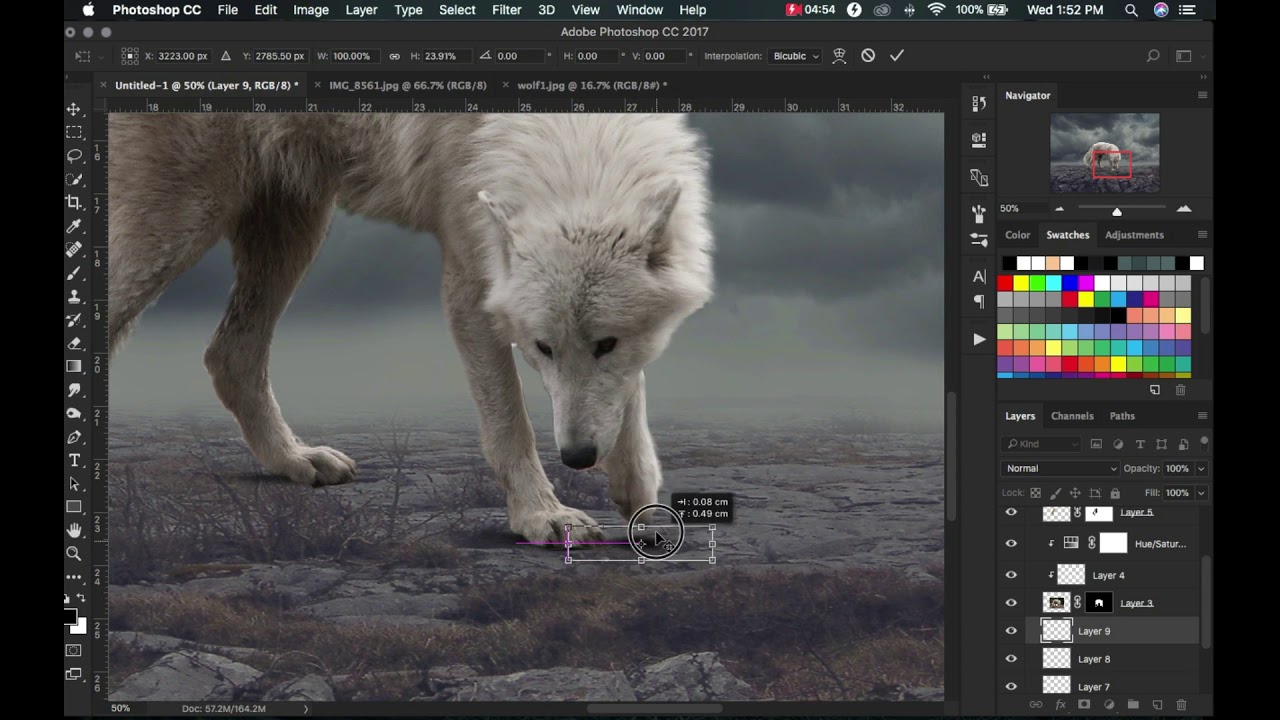Image resolution: width=1280 pixels, height=720 pixels.
Task: Switch between free transform and warp modes
Action: (840, 56)
